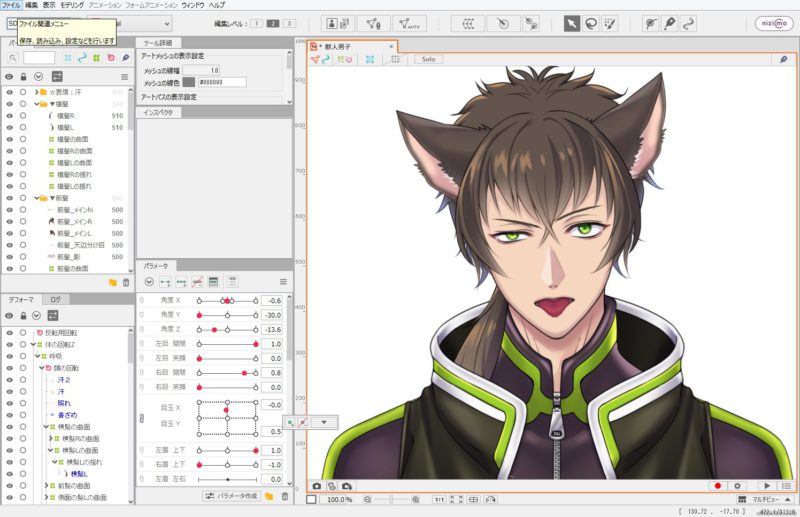Select the Lasso selection tool
The width and height of the screenshot is (800, 517).
coord(591,23)
